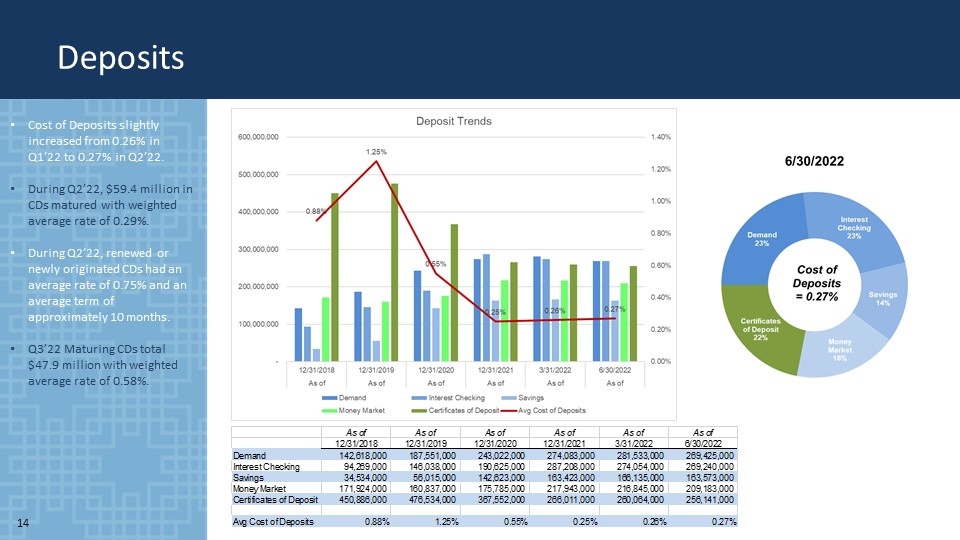This screenshot has width=960, height=540.
Task: Click the slide number 14
Action: pos(23,523)
